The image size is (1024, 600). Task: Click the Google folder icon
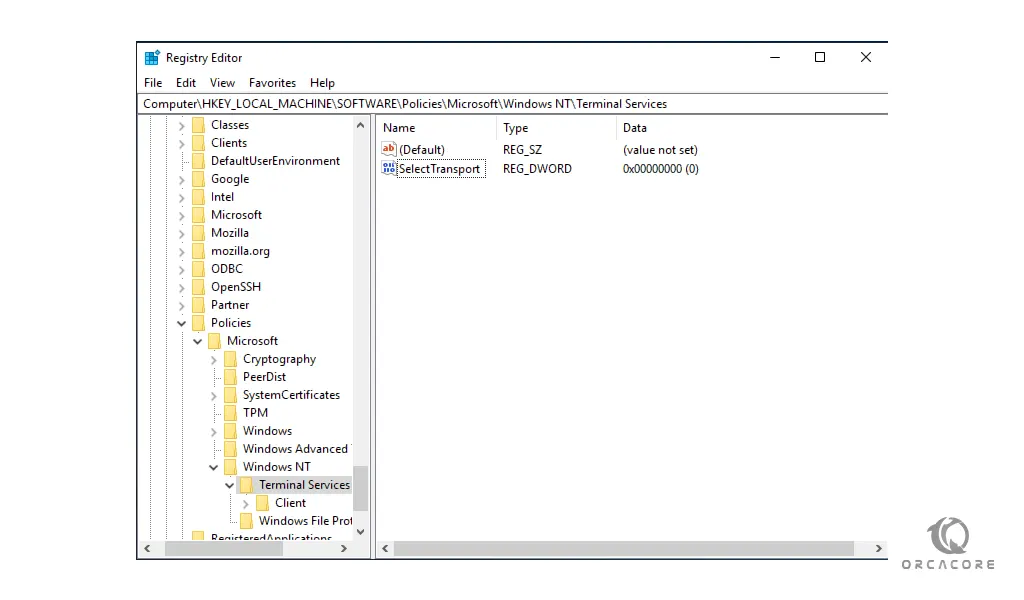click(x=199, y=179)
